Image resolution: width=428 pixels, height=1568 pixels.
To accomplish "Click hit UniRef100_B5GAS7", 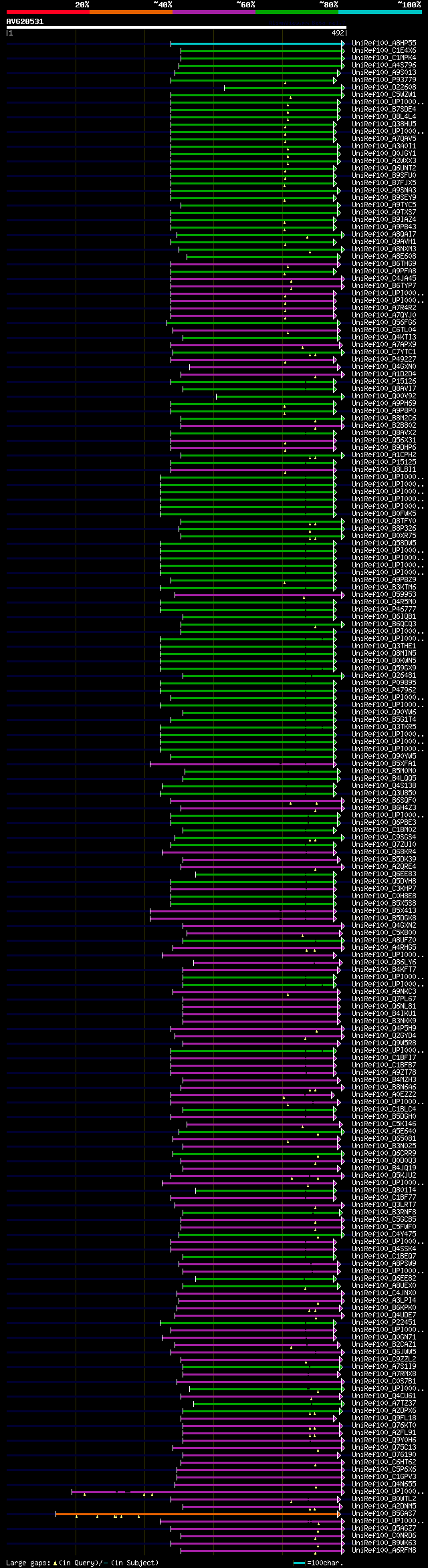I will 384,1514.
